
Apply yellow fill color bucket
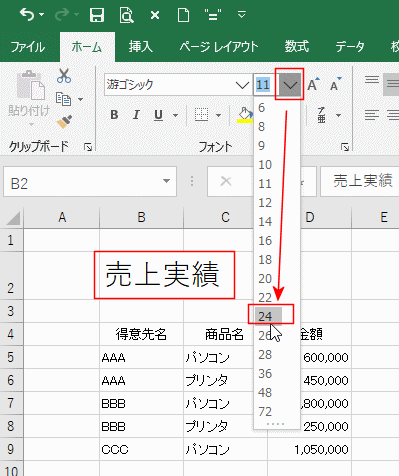click(245, 115)
